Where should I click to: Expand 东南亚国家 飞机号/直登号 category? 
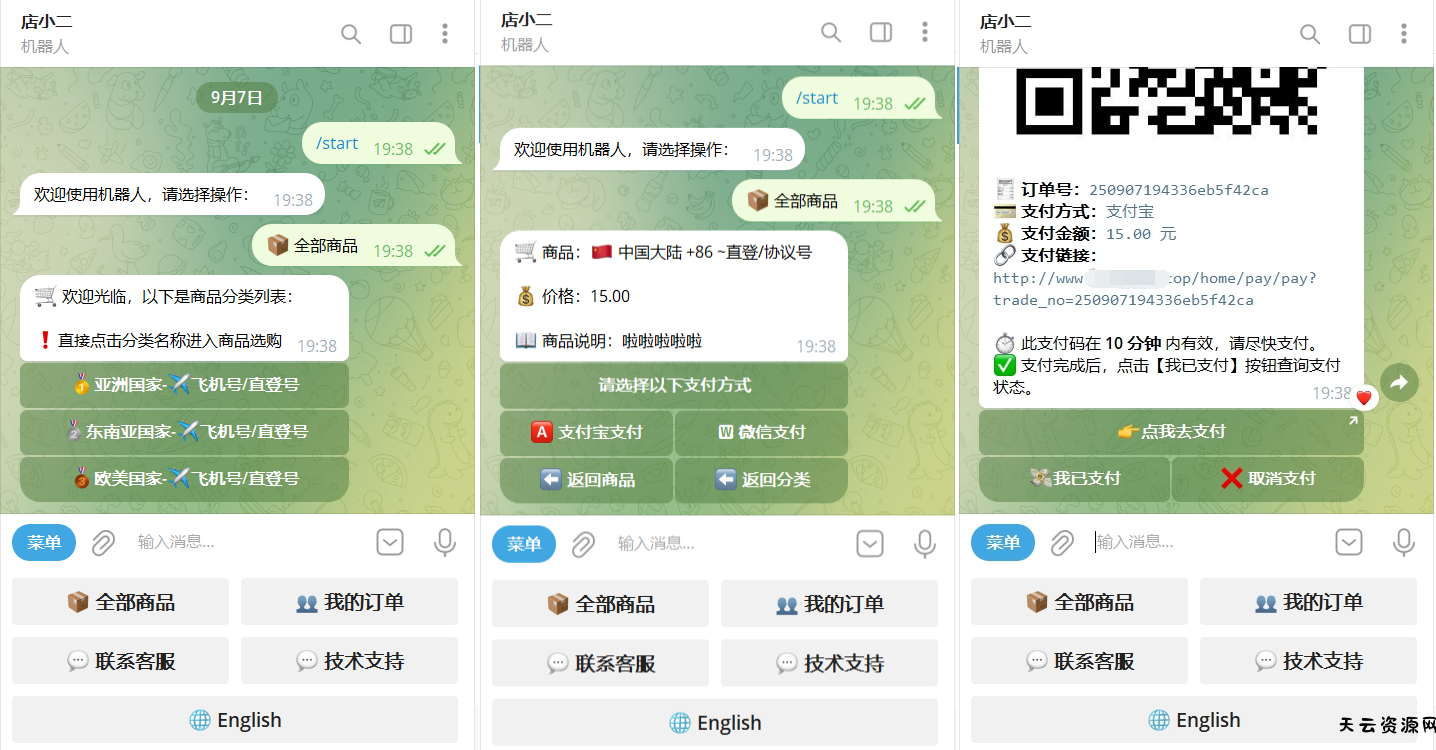(x=183, y=432)
